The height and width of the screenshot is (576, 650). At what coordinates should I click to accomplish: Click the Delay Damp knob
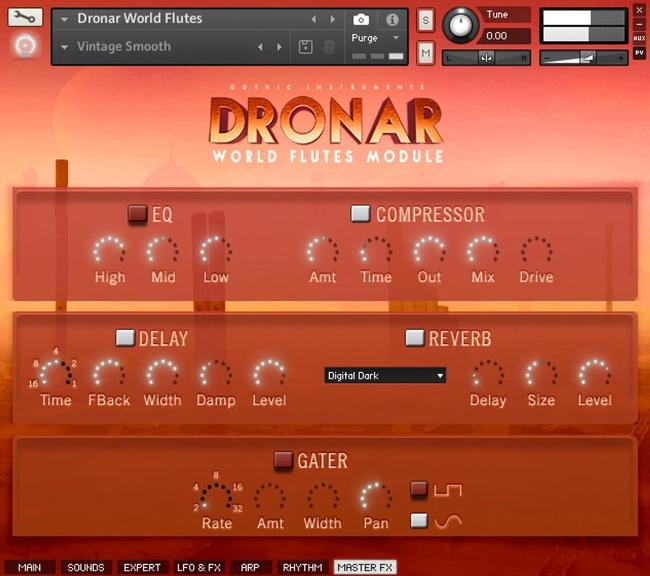(216, 374)
